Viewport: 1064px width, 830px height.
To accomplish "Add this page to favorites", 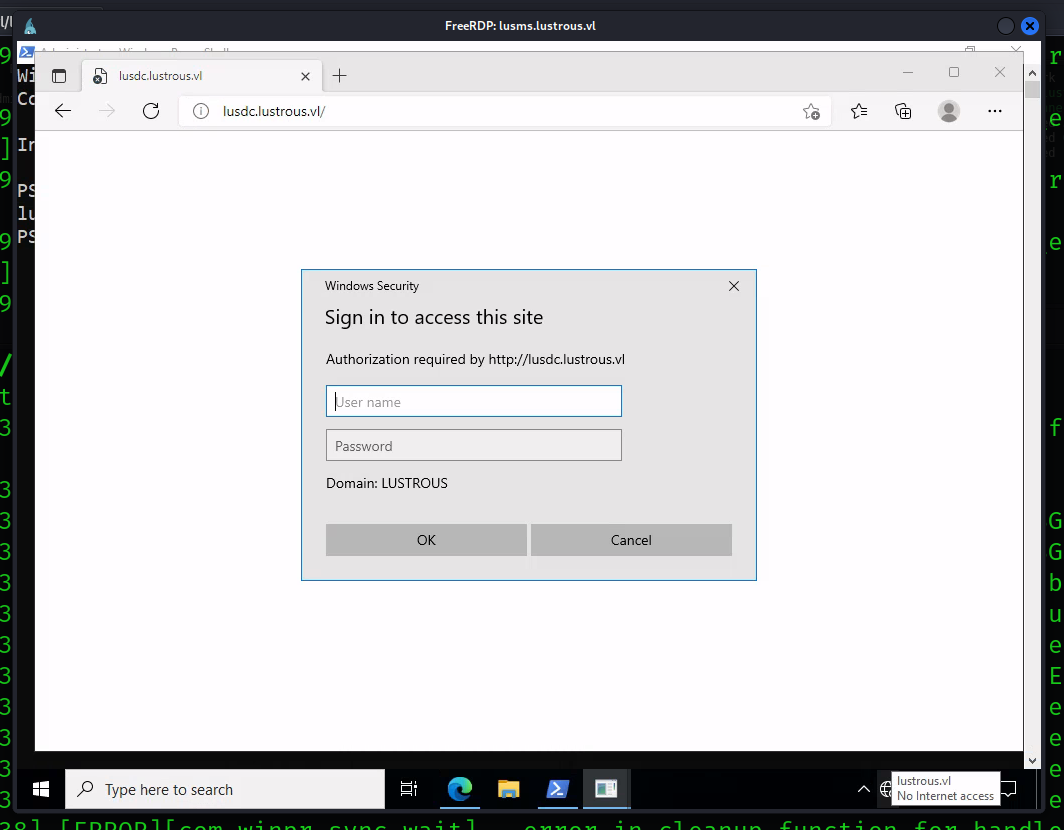I will pyautogui.click(x=811, y=111).
